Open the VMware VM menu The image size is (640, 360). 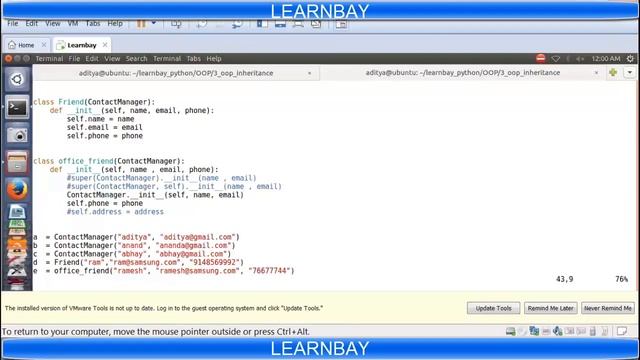coord(73,24)
